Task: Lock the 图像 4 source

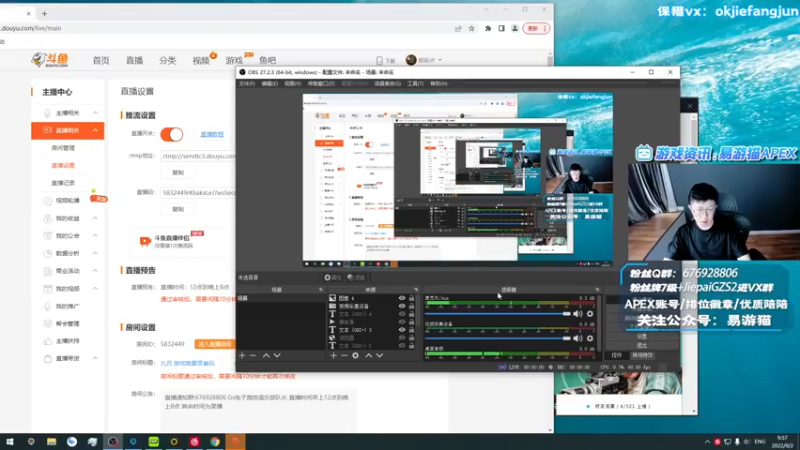Action: tap(411, 298)
